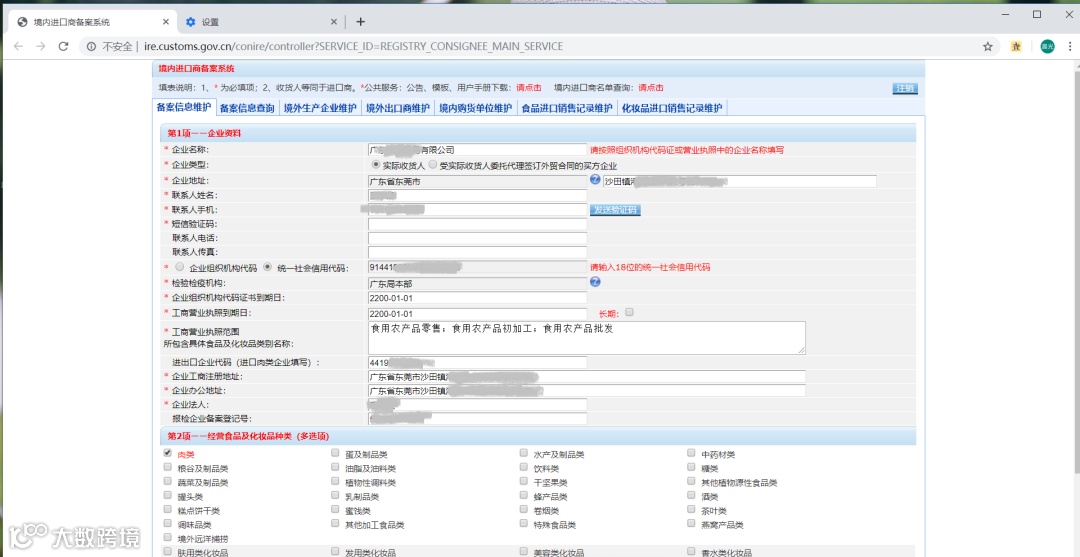Click 请点击 link after 境内进口商名单查询
Screen dimensions: 1080x557
(x=651, y=88)
